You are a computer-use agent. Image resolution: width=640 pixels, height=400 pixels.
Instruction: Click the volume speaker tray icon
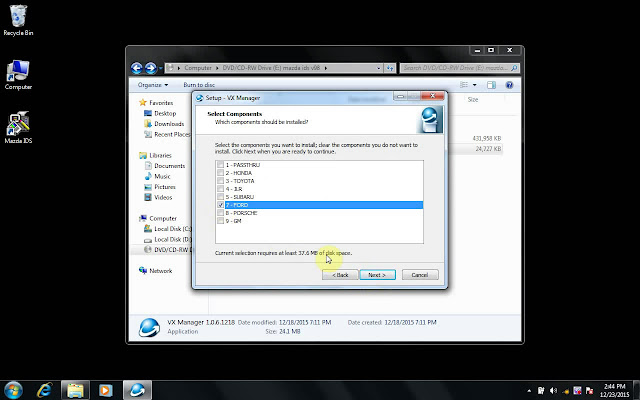[553, 391]
